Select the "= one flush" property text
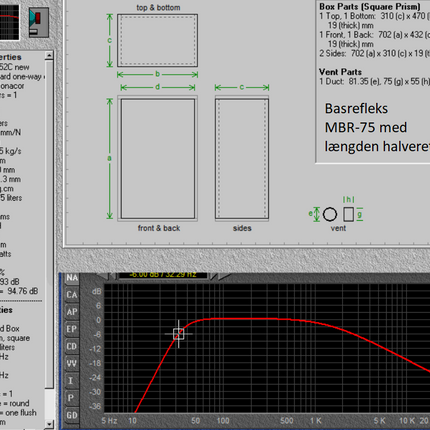Image resolution: width=430 pixels, height=430 pixels. [18, 412]
